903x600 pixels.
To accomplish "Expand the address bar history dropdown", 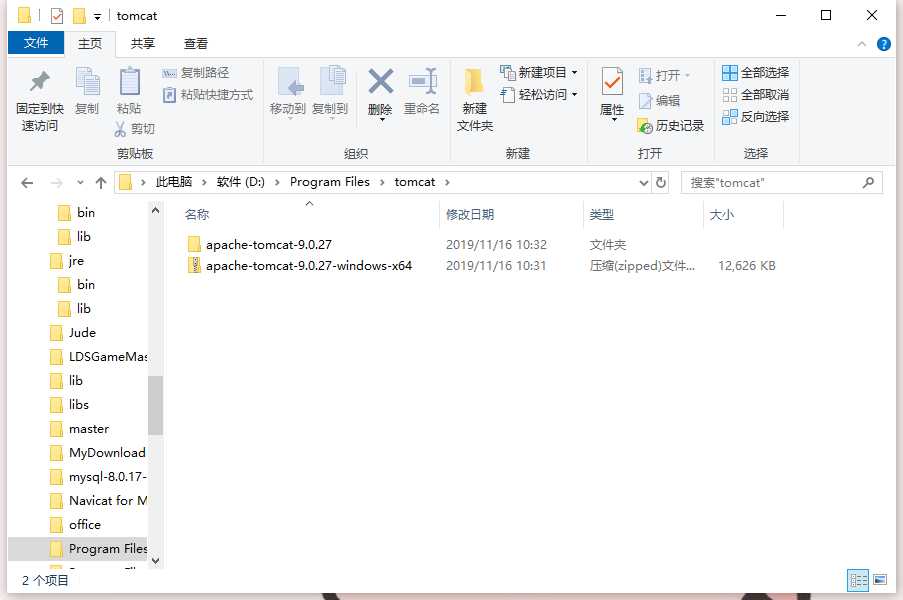I will 644,183.
